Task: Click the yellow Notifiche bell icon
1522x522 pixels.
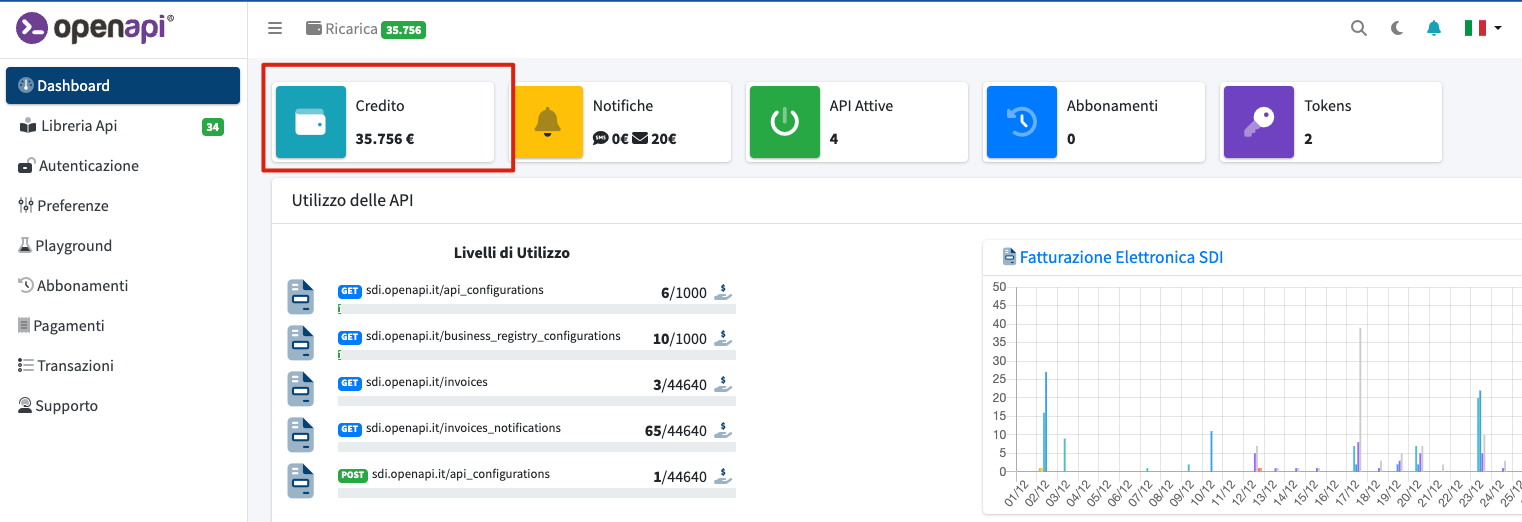Action: (547, 122)
